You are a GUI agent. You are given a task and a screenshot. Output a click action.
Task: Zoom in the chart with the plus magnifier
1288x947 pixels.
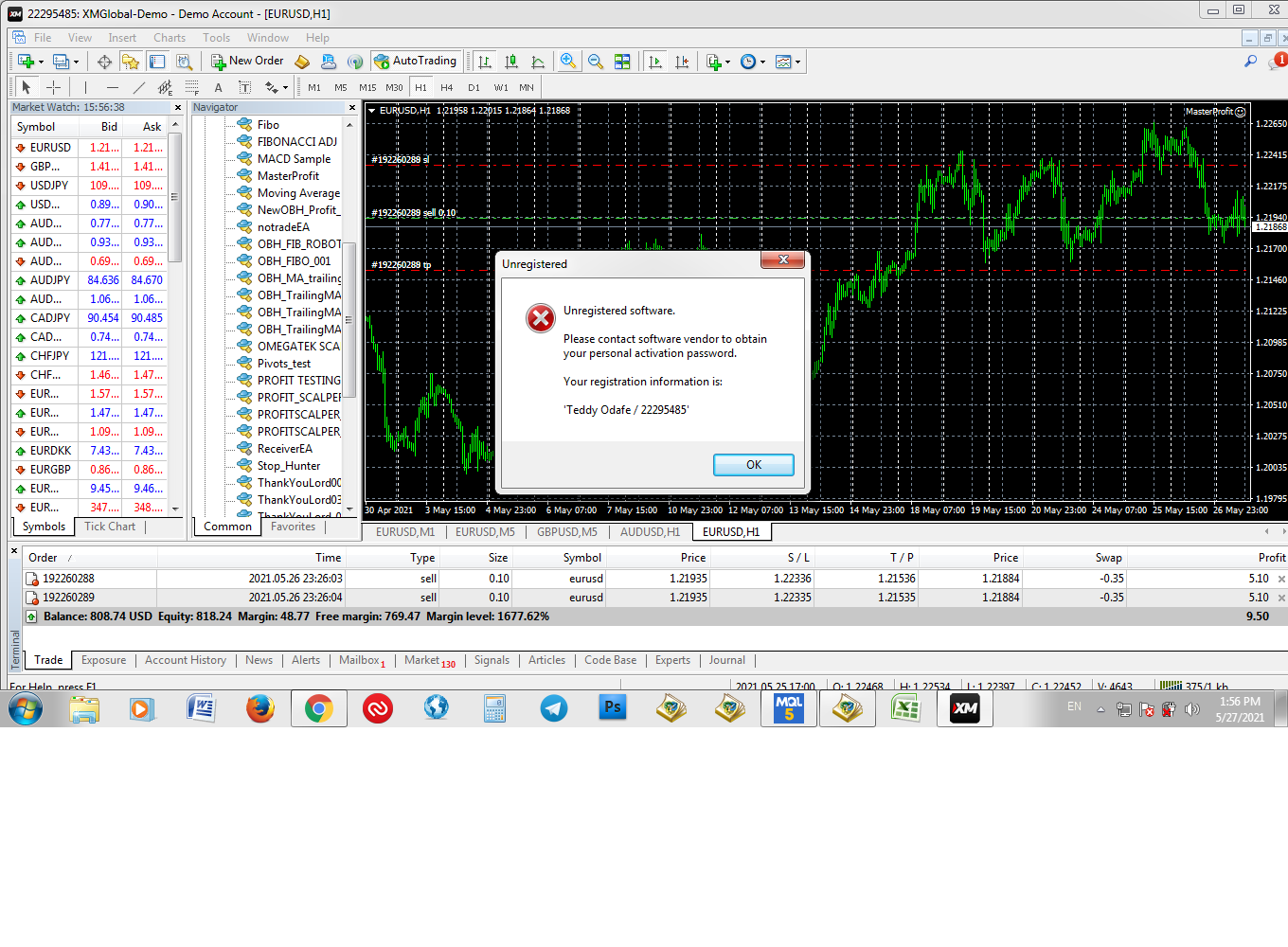(x=568, y=62)
